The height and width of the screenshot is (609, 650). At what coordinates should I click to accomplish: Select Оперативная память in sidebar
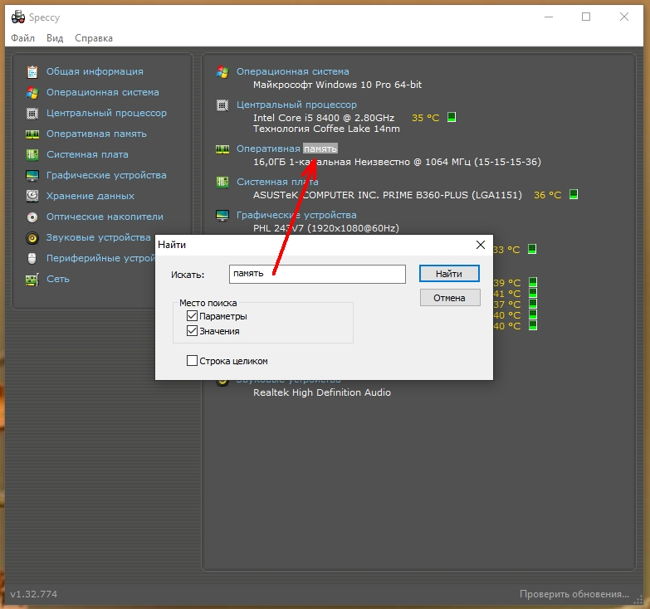point(97,134)
